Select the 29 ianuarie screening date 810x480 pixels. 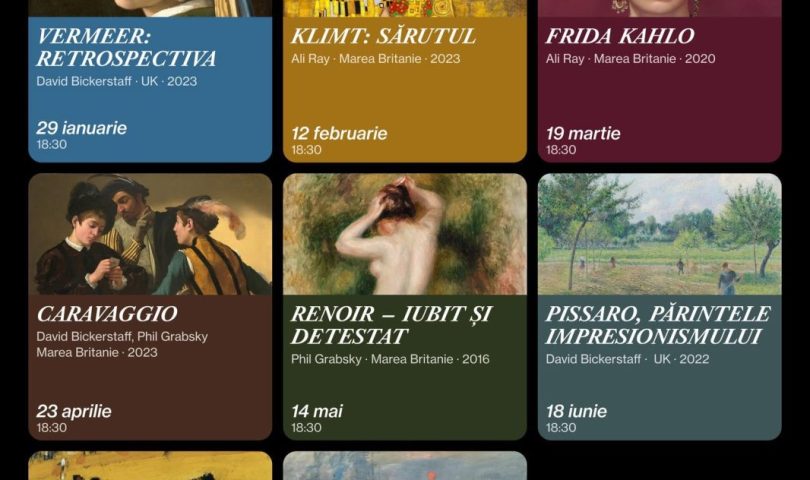pyautogui.click(x=82, y=128)
